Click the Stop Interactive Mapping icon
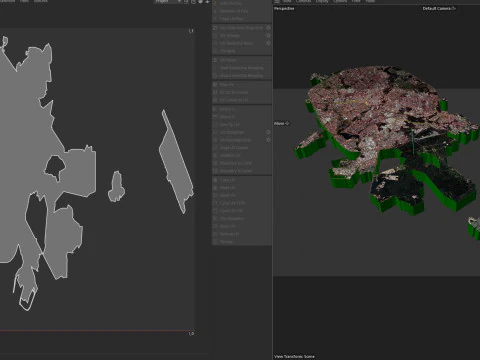This screenshot has height=360, width=480. (215, 76)
